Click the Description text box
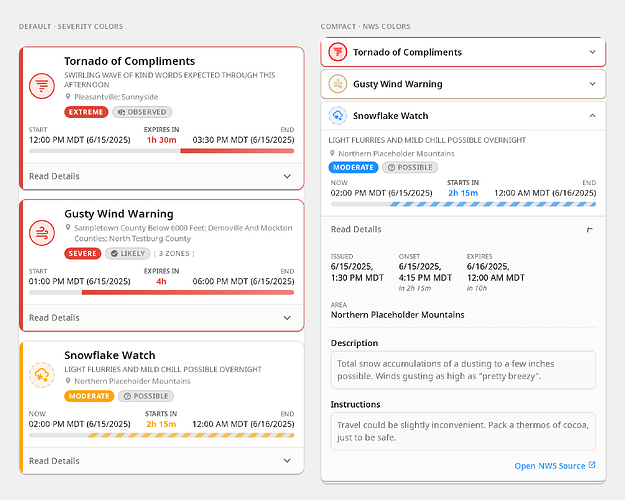 (x=463, y=370)
